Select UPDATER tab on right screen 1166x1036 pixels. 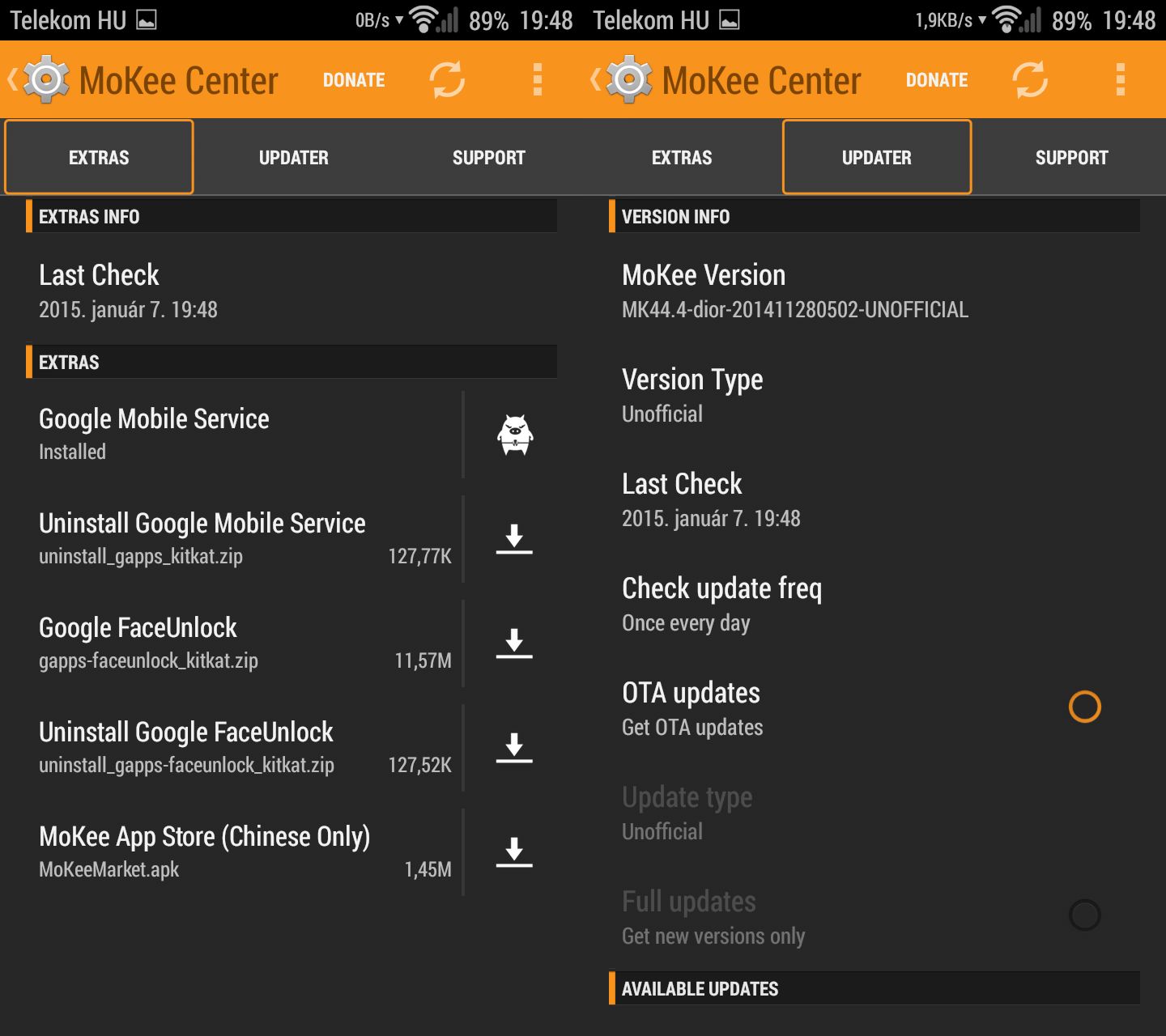(x=877, y=157)
